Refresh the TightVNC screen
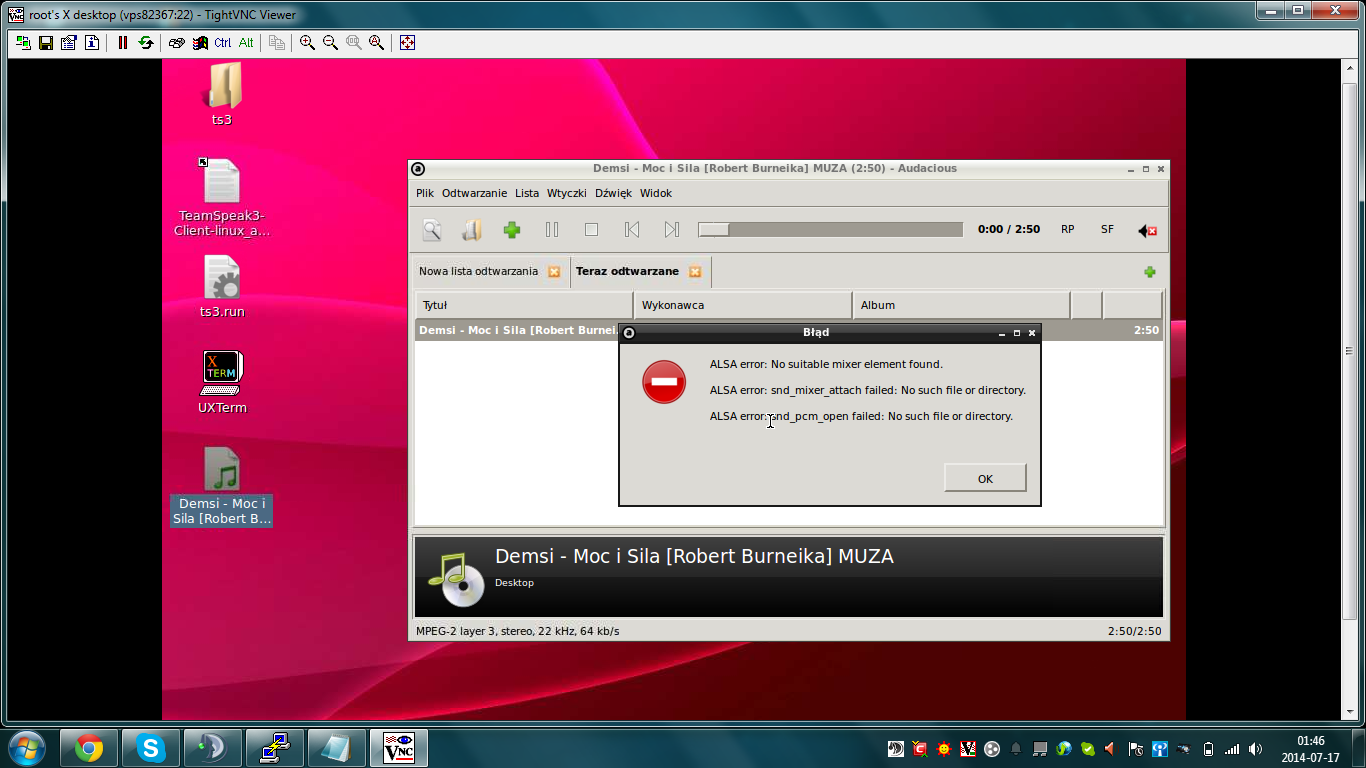Viewport: 1366px width, 768px height. coord(146,42)
